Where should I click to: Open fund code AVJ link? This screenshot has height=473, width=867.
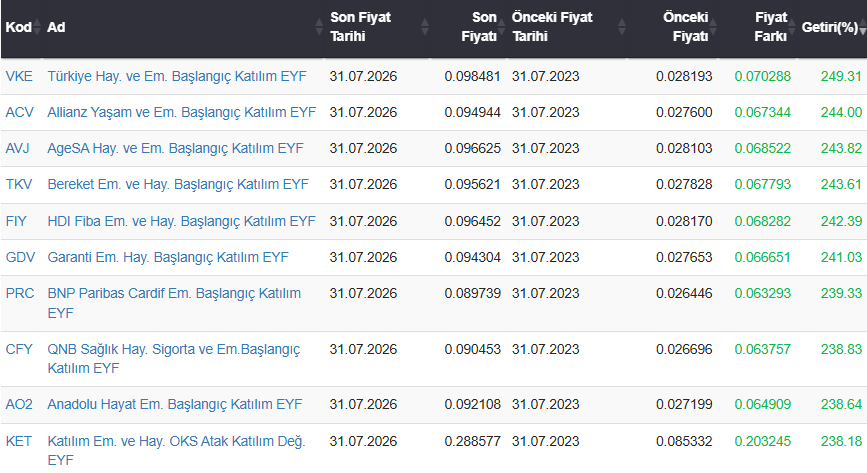pos(17,148)
